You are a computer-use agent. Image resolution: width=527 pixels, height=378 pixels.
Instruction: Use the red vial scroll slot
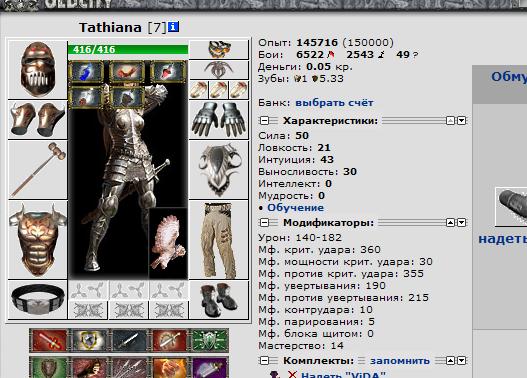click(x=168, y=72)
